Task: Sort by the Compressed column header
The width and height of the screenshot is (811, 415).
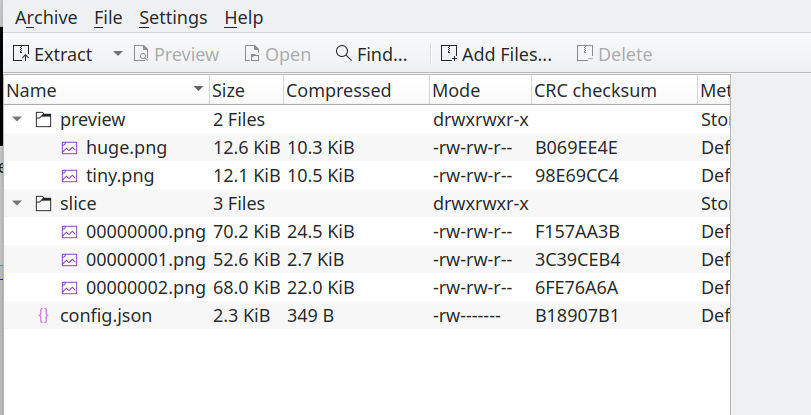Action: point(338,91)
